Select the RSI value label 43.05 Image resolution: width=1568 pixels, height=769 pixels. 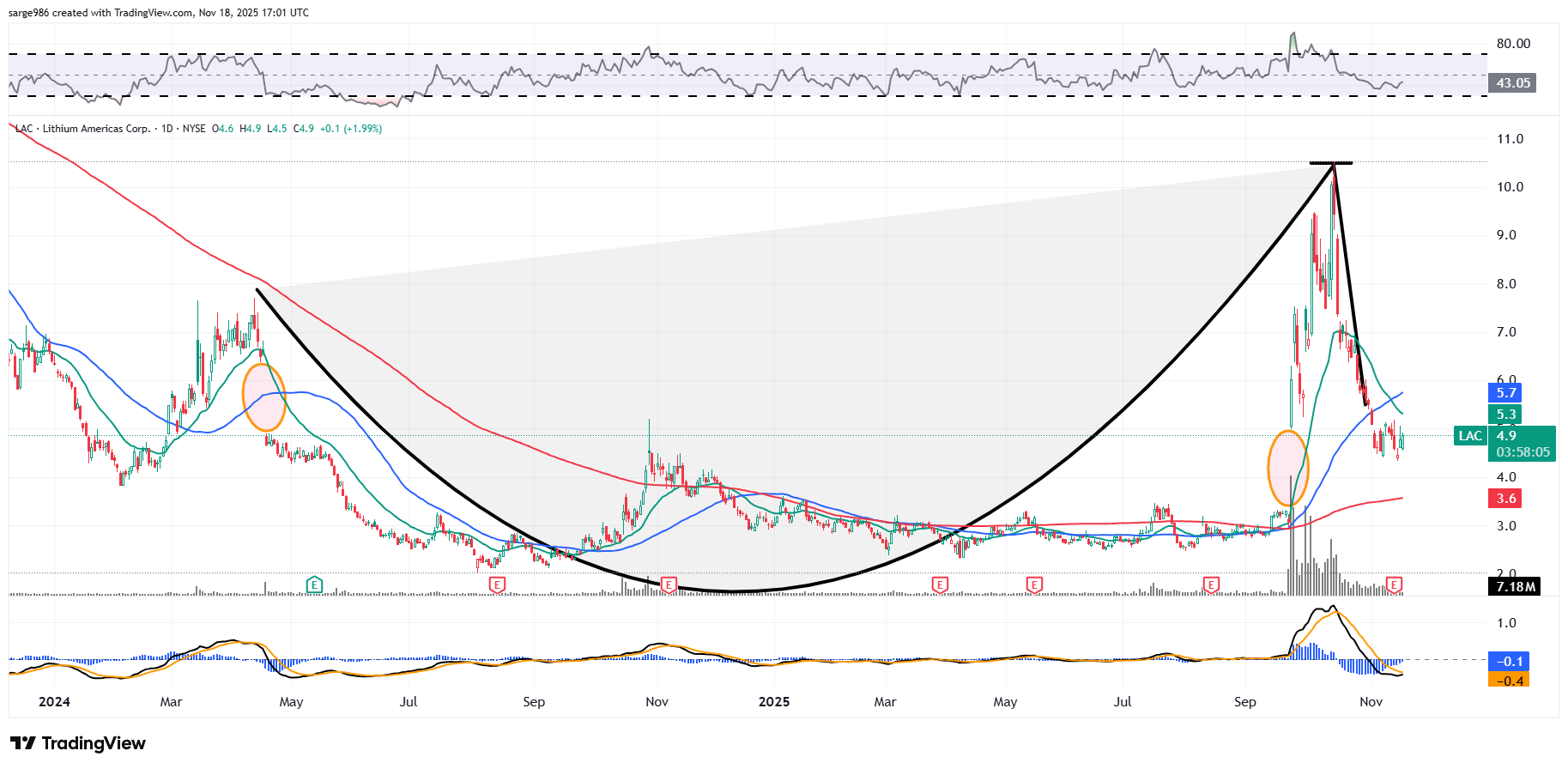pos(1512,83)
